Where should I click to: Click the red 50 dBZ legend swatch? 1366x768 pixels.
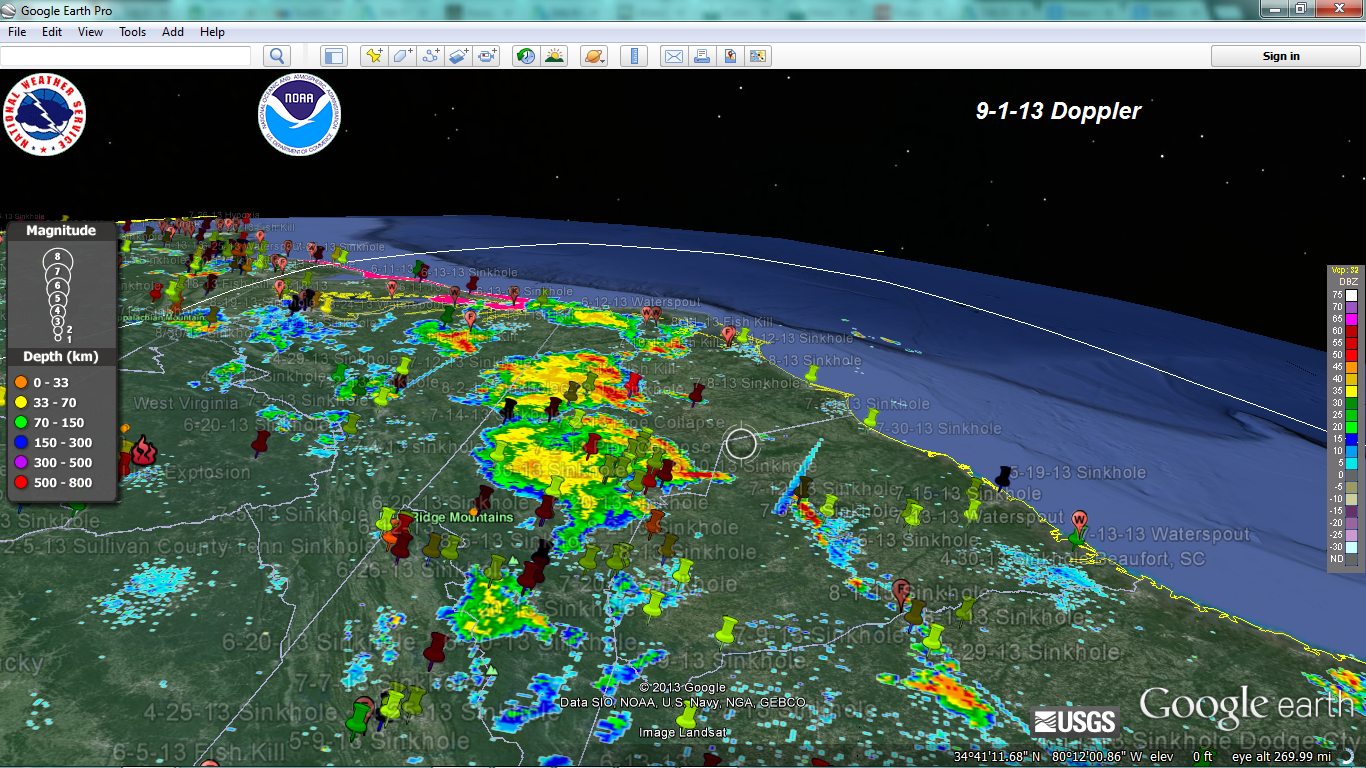tap(1352, 354)
